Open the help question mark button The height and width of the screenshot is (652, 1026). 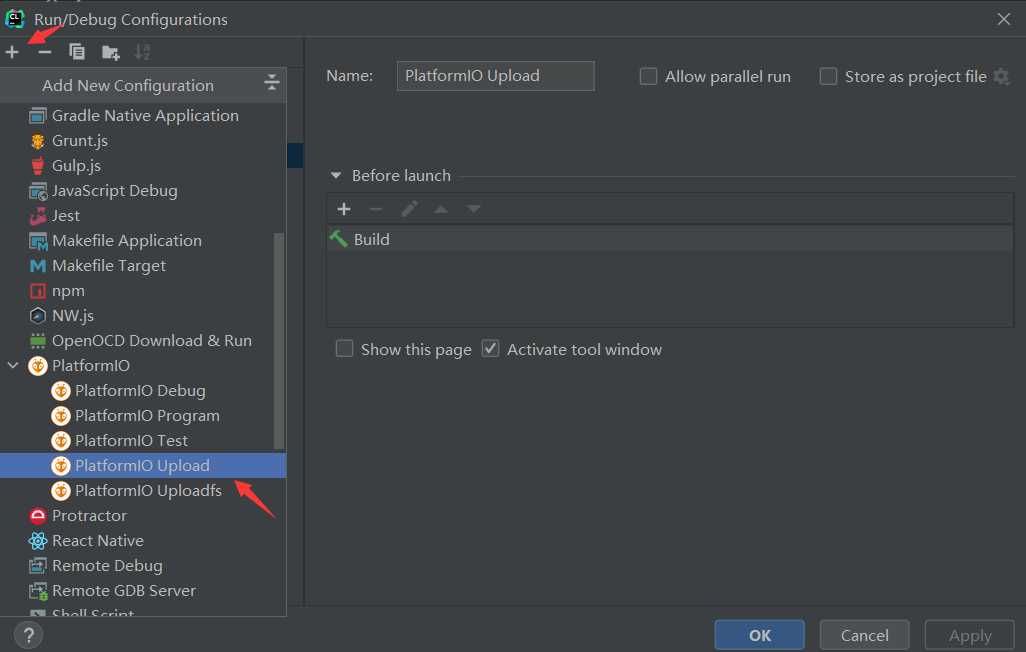click(x=28, y=635)
